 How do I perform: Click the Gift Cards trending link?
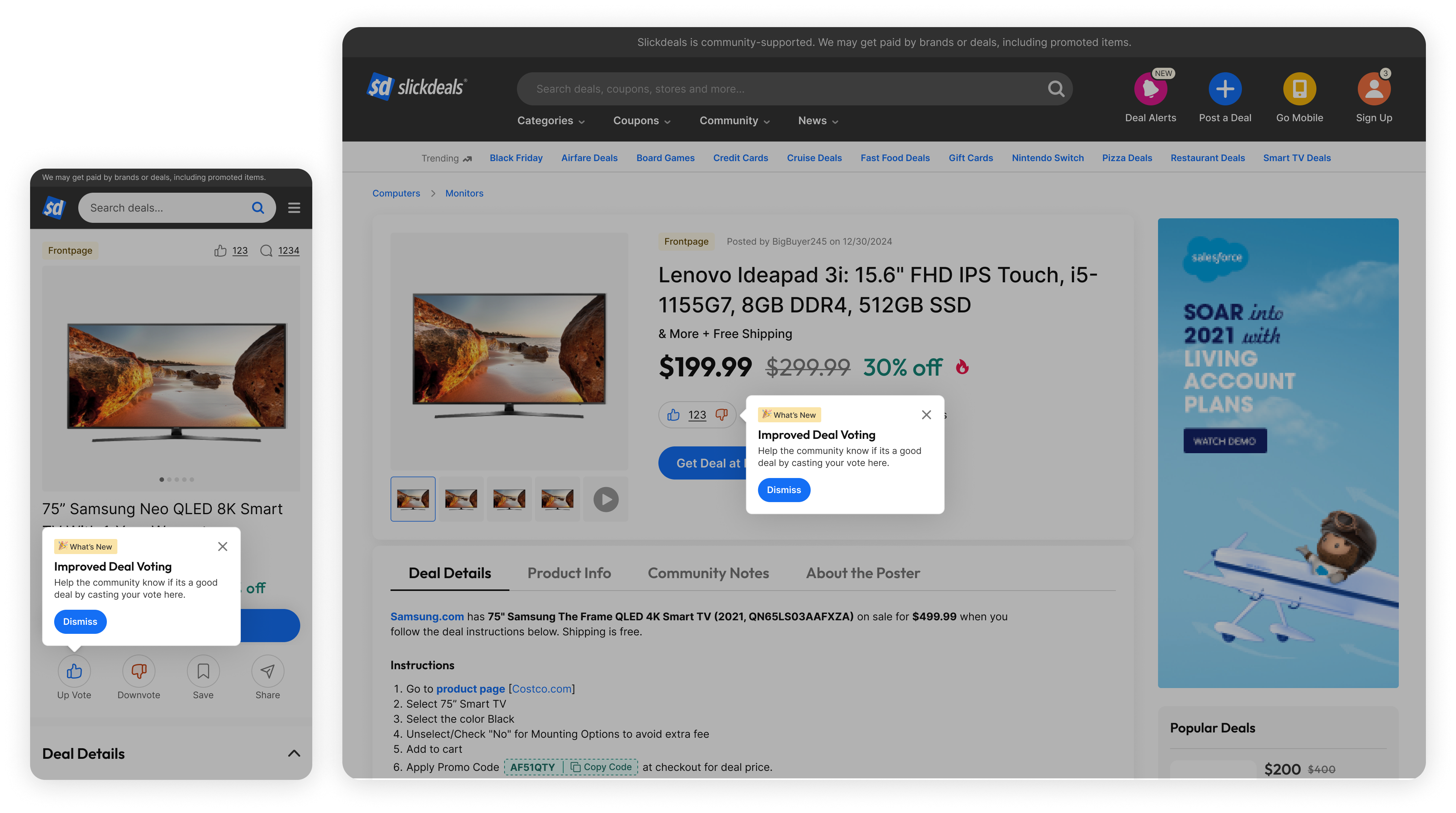coord(970,158)
